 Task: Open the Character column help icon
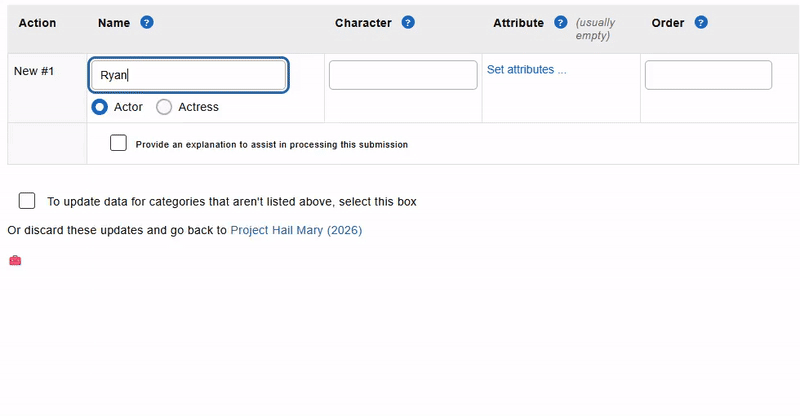click(x=408, y=23)
